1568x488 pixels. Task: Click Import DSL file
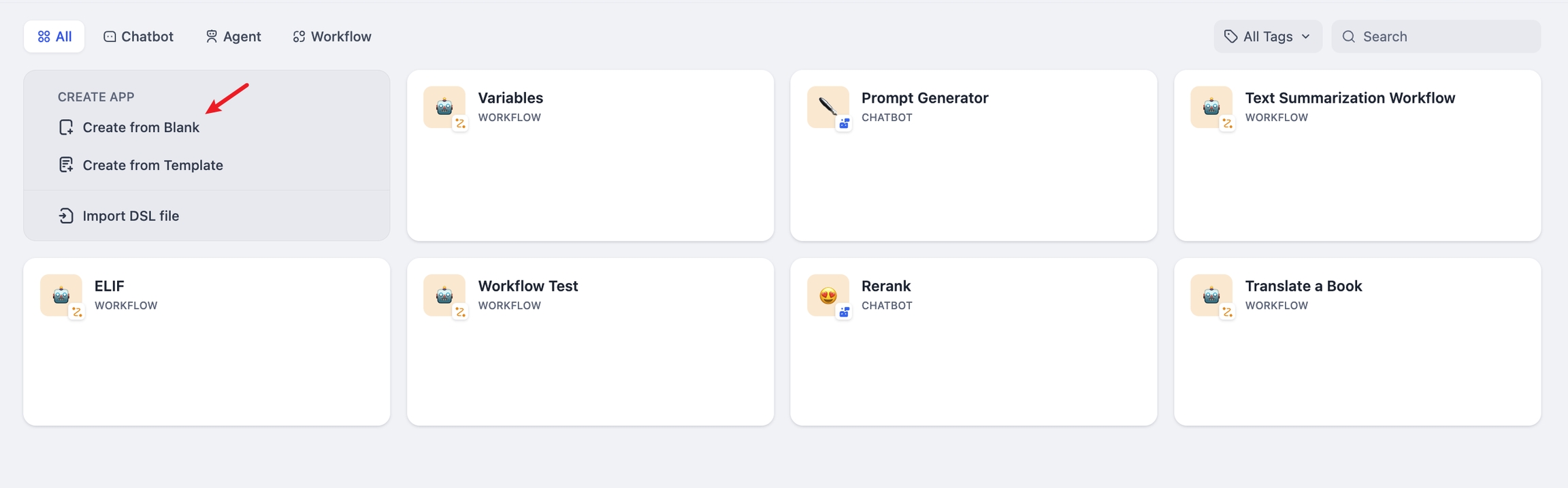click(131, 216)
